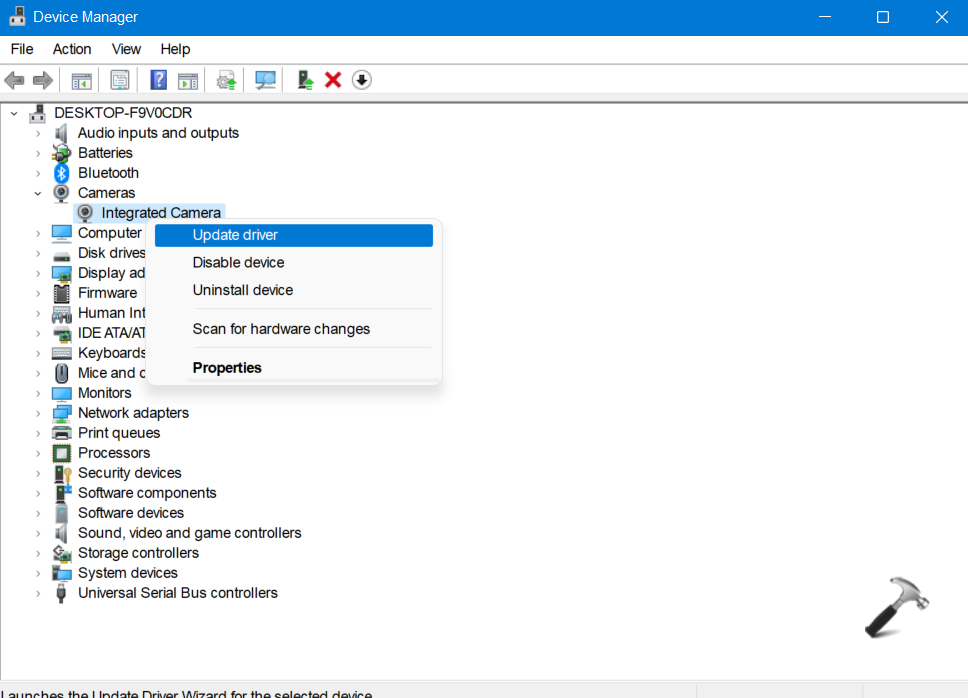Click the Bluetooth icon in the device tree
Image resolution: width=968 pixels, height=698 pixels.
tap(62, 173)
